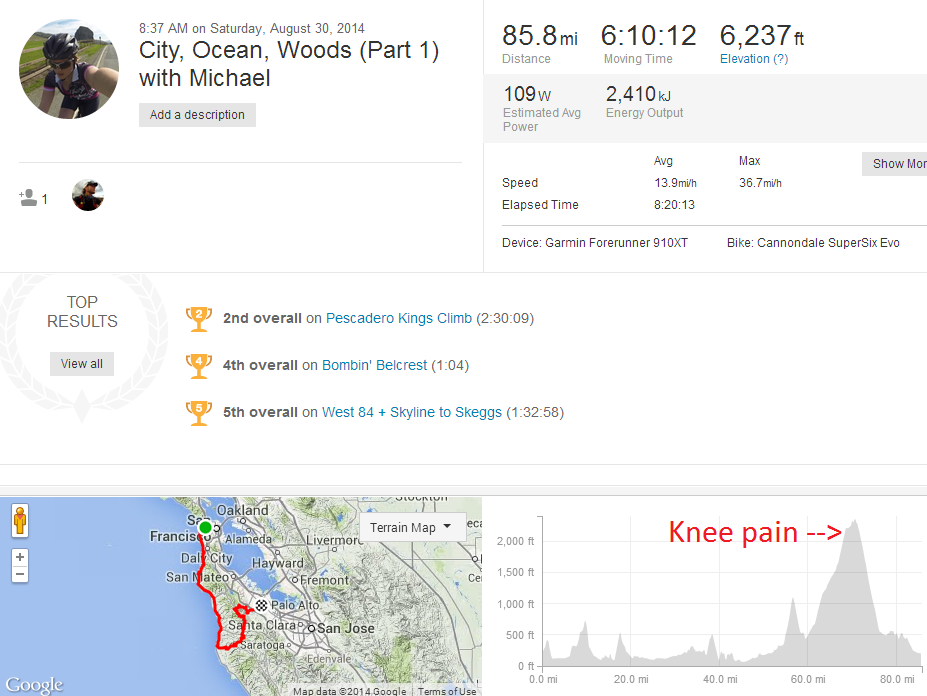Select the Street View pegman icon
Screen dimensions: 927x696
(x=21, y=521)
